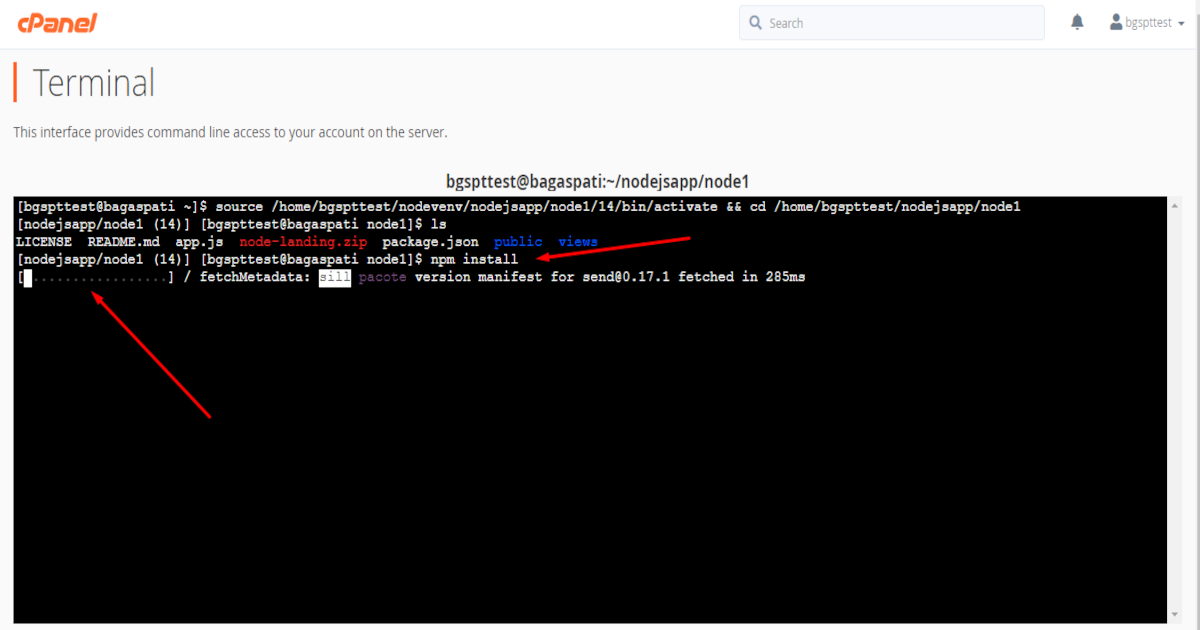This screenshot has height=630, width=1200.
Task: Click the blue 'views' directory name
Action: tap(578, 242)
